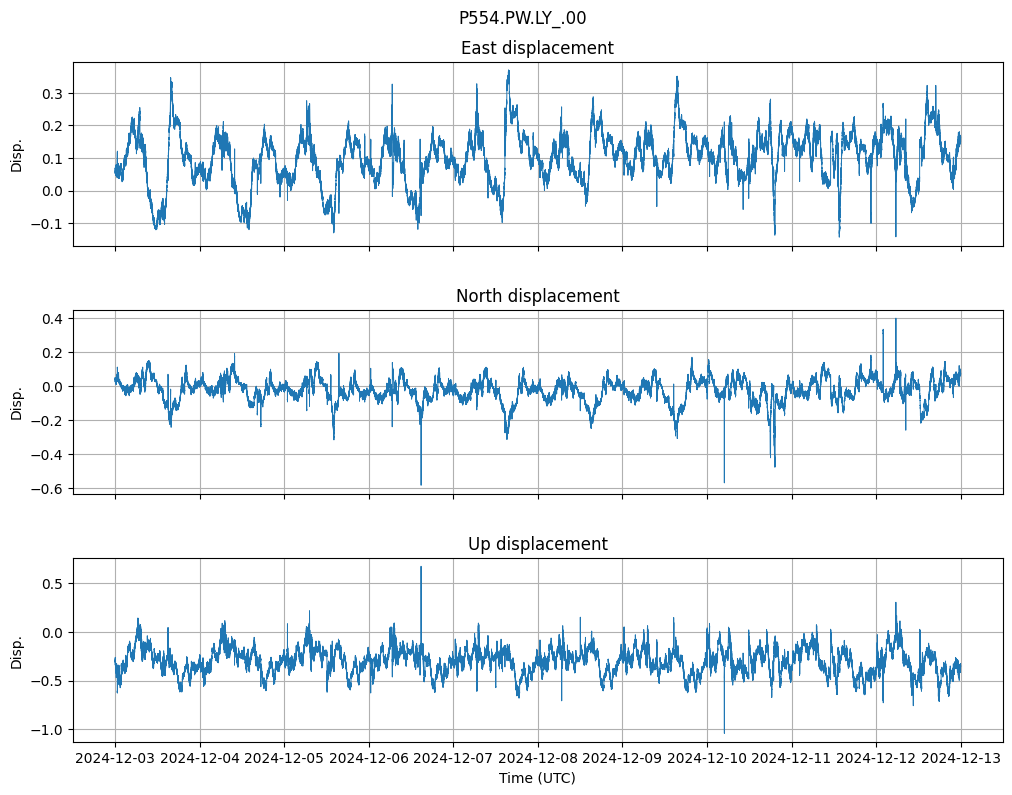Select the 2024-12-05 date tick label
This screenshot has height=795, width=1012.
click(284, 758)
